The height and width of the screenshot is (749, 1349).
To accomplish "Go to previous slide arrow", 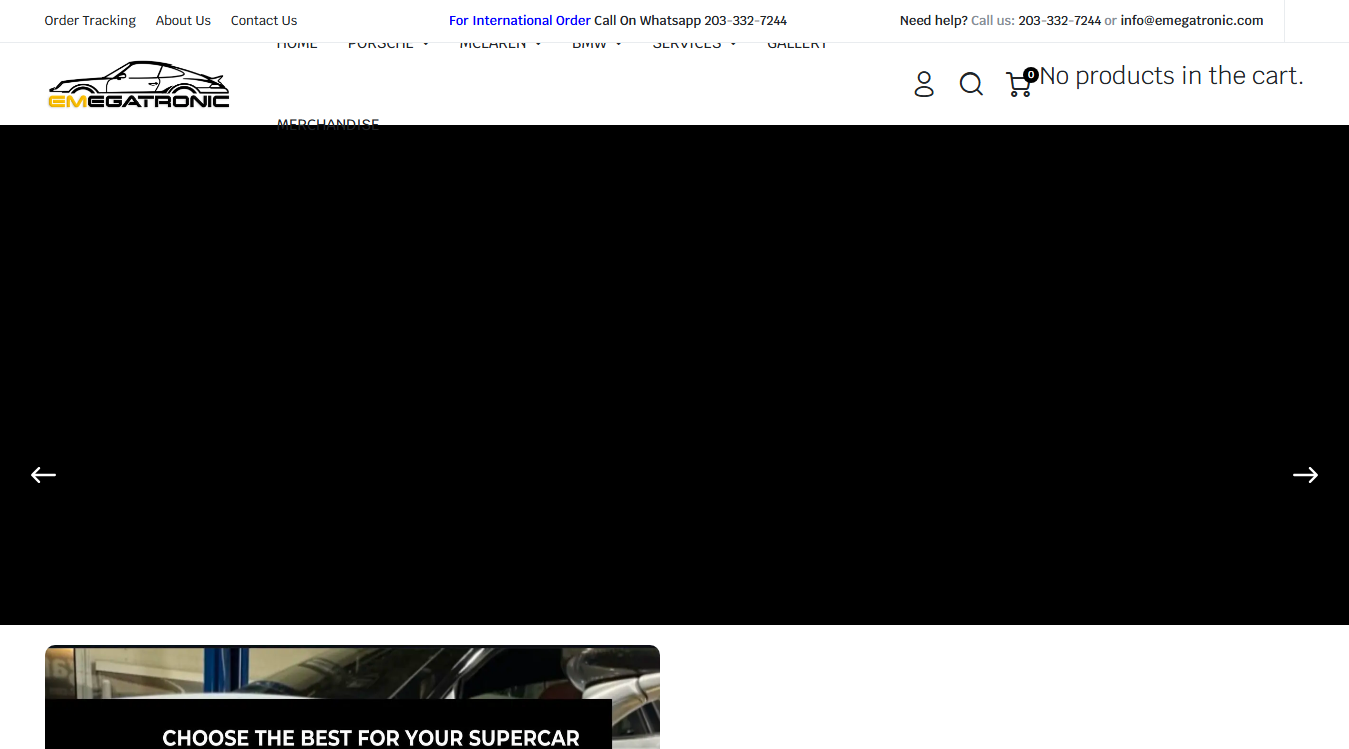I will (43, 475).
